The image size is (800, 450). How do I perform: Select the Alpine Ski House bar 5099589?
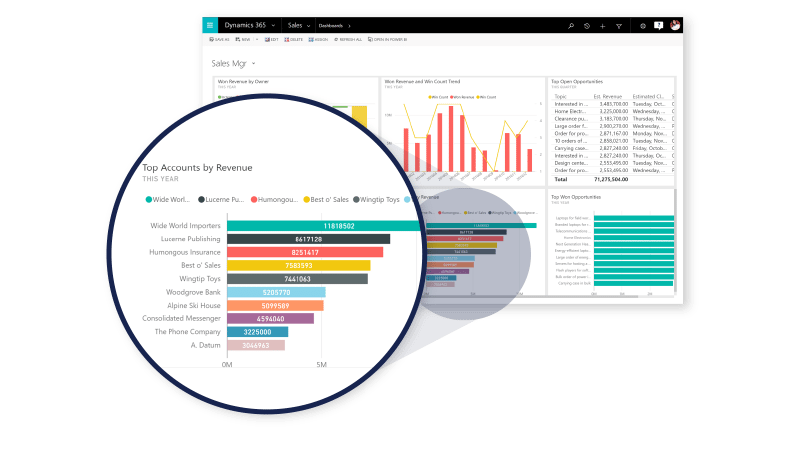tap(276, 306)
